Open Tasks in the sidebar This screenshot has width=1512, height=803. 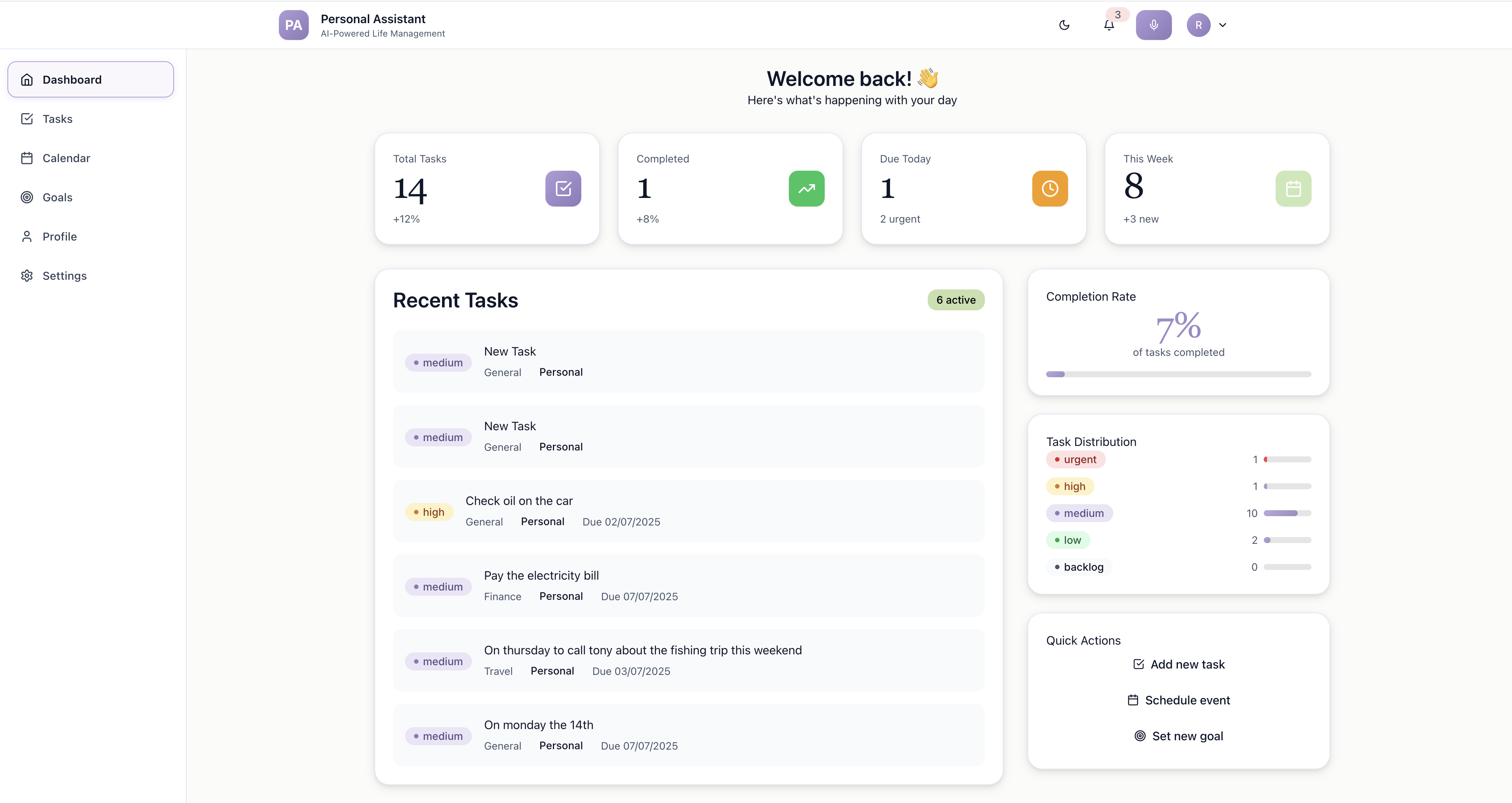coord(57,119)
